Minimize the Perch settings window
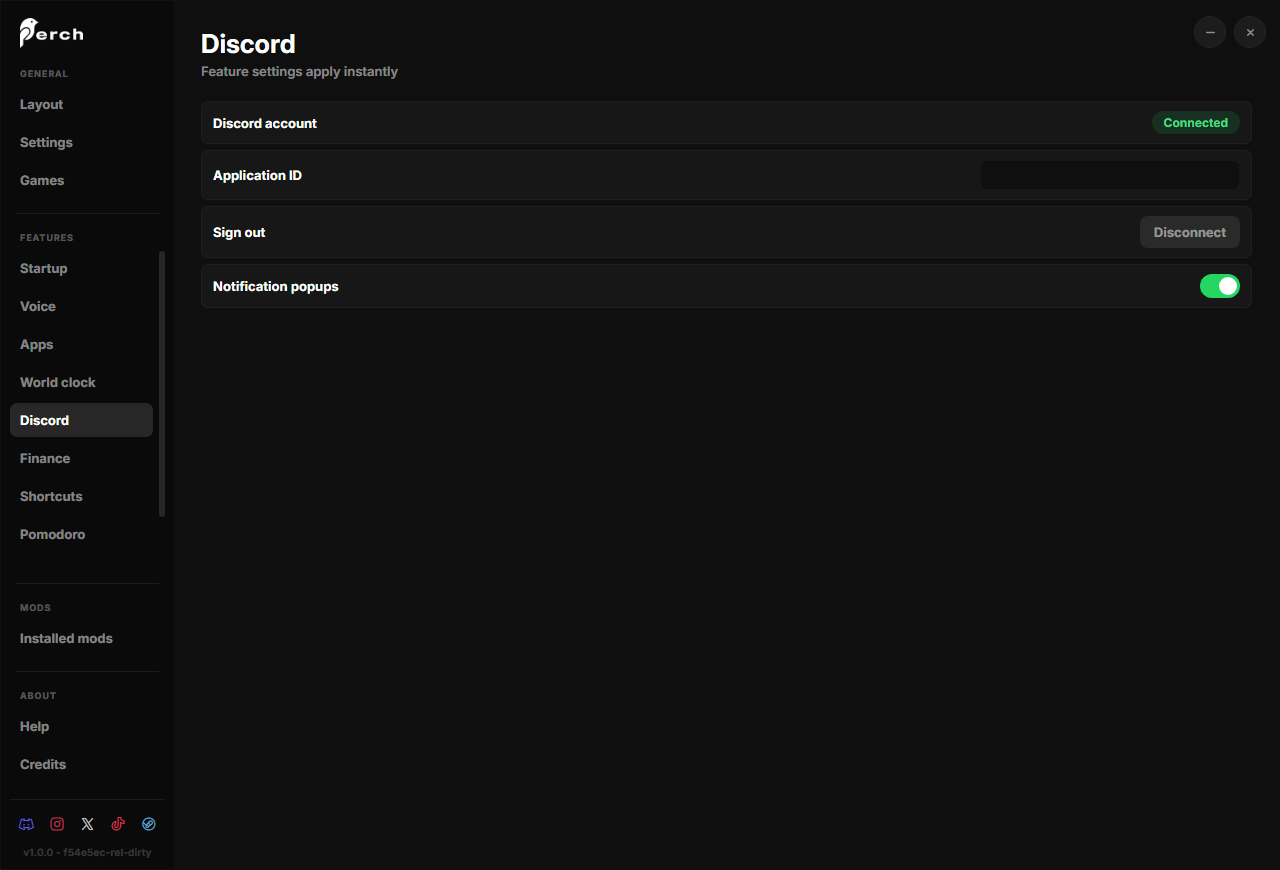Image resolution: width=1280 pixels, height=870 pixels. click(1210, 32)
